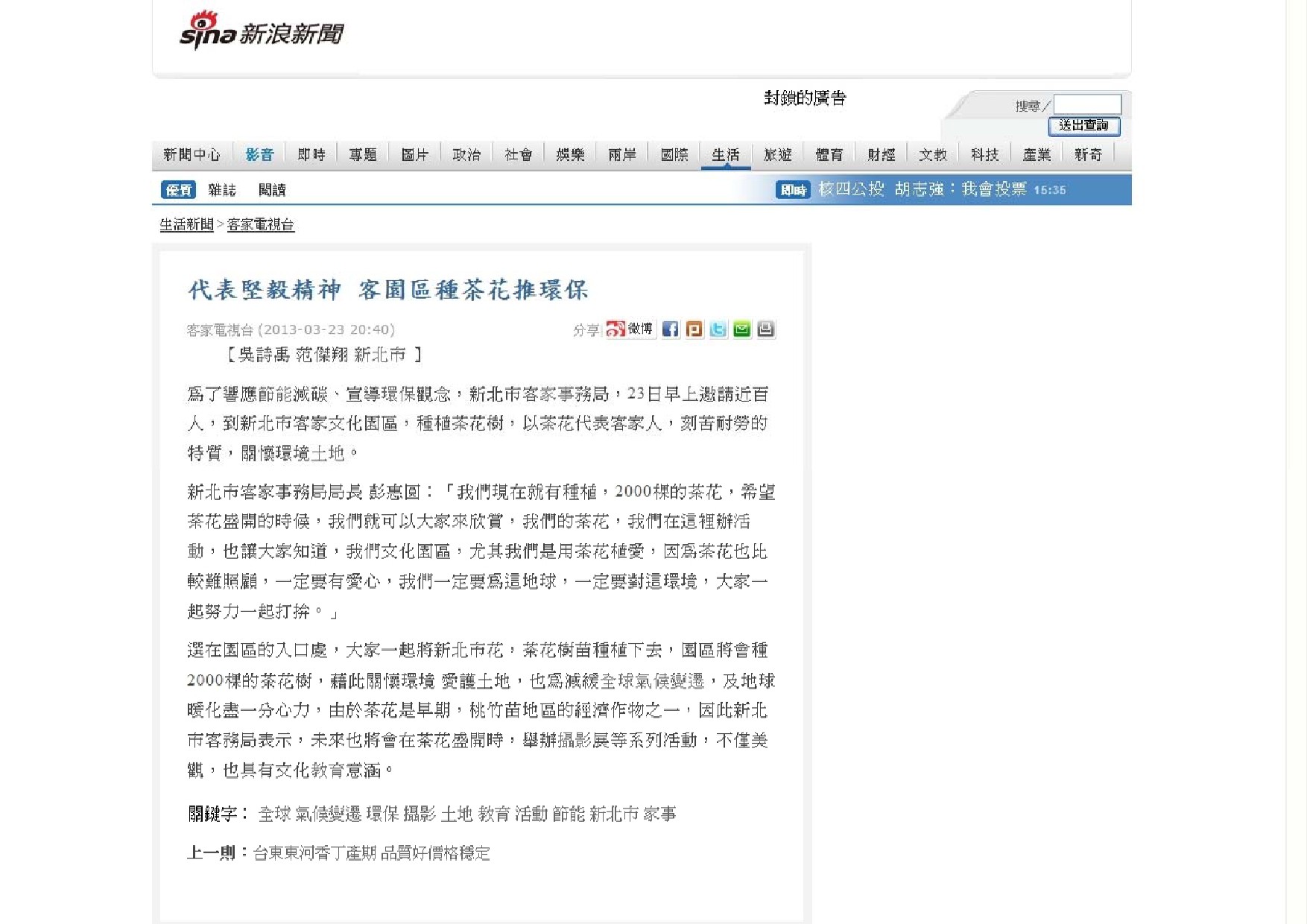This screenshot has width=1307, height=924.
Task: Open 即時 nav item
Action: click(311, 154)
